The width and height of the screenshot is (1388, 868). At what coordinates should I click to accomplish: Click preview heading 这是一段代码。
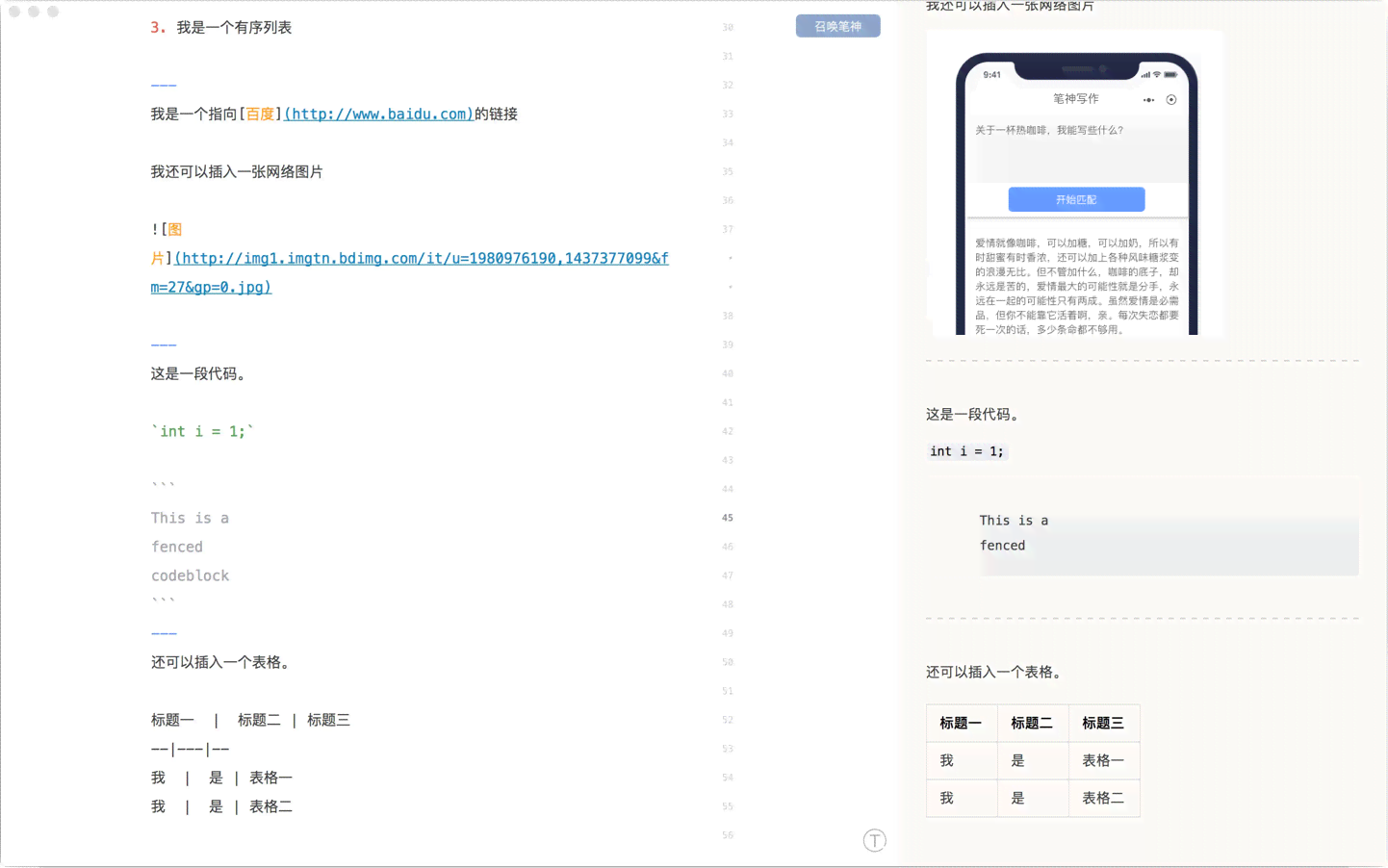click(x=974, y=414)
